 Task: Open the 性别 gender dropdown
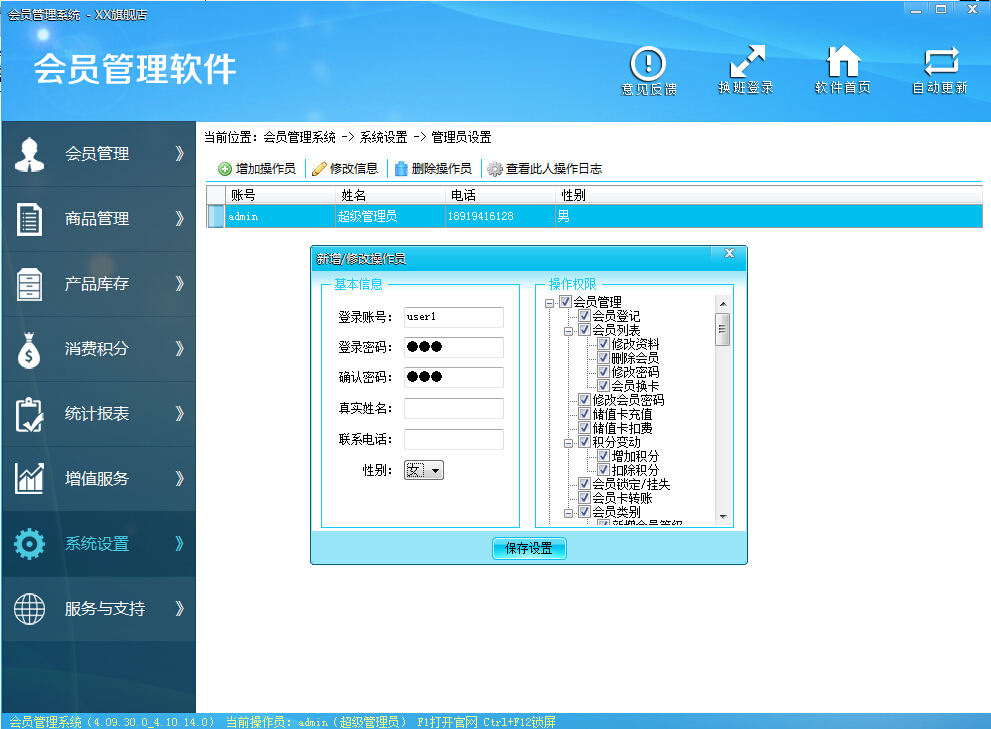pyautogui.click(x=436, y=470)
